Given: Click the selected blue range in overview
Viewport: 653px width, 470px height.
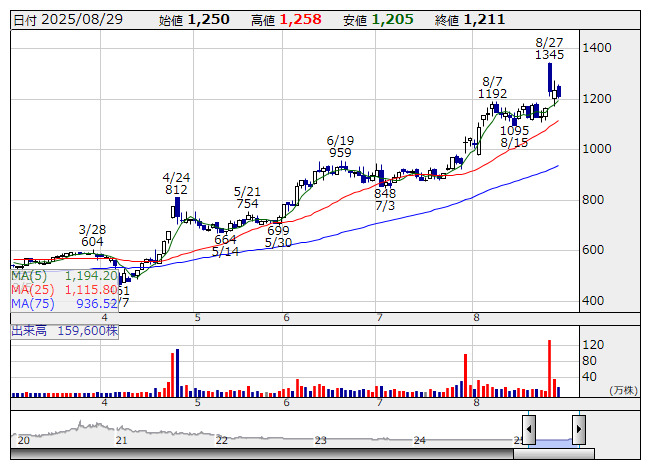Looking at the screenshot, I should (x=554, y=443).
